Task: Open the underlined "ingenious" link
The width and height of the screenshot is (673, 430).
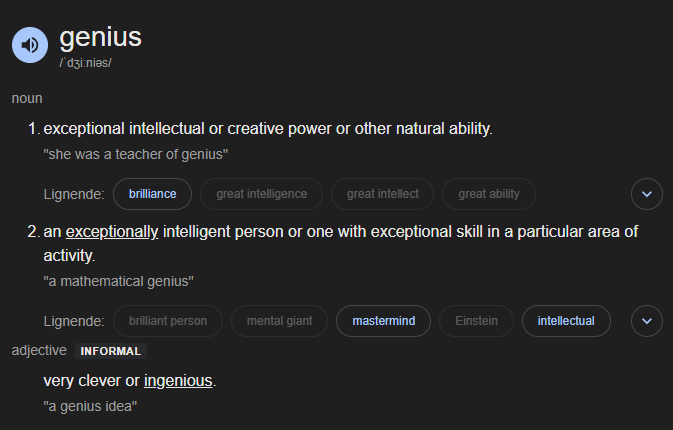Action: pos(178,380)
